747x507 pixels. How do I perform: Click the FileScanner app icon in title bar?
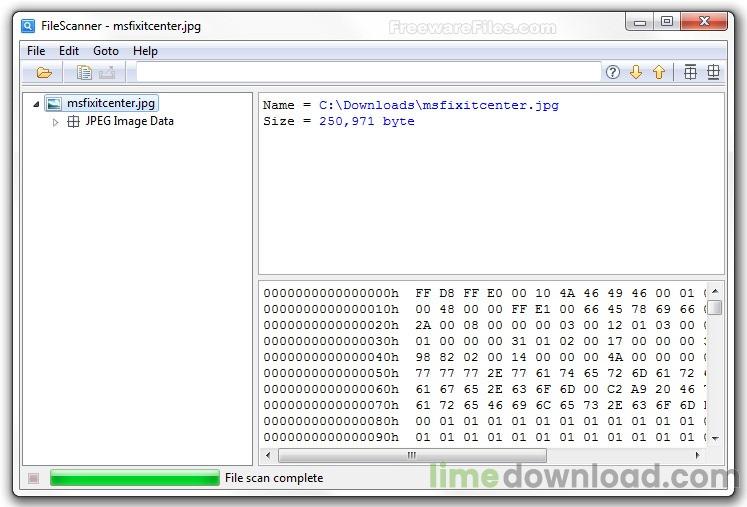click(x=28, y=26)
